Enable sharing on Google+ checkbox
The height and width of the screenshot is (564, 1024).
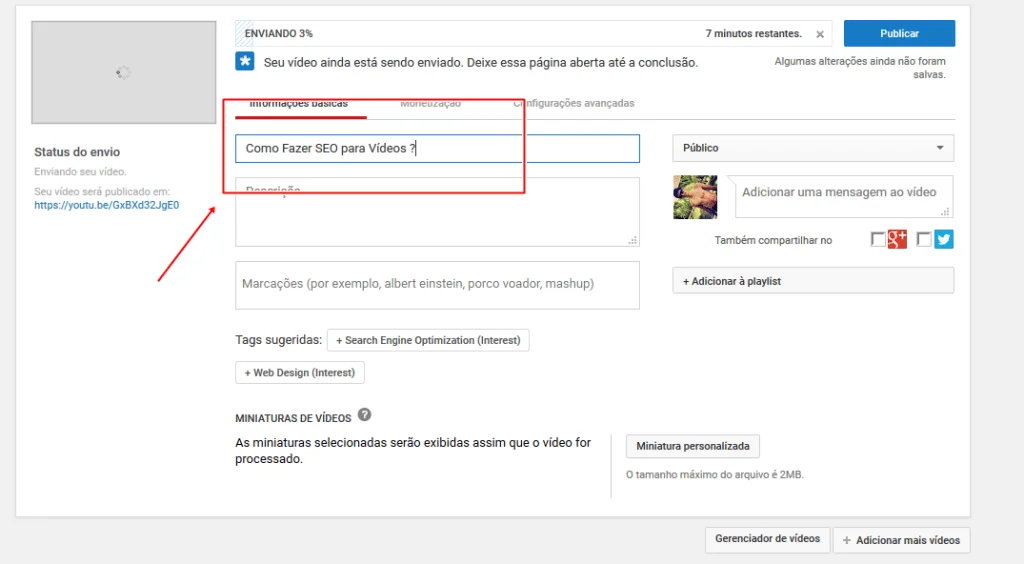(878, 240)
